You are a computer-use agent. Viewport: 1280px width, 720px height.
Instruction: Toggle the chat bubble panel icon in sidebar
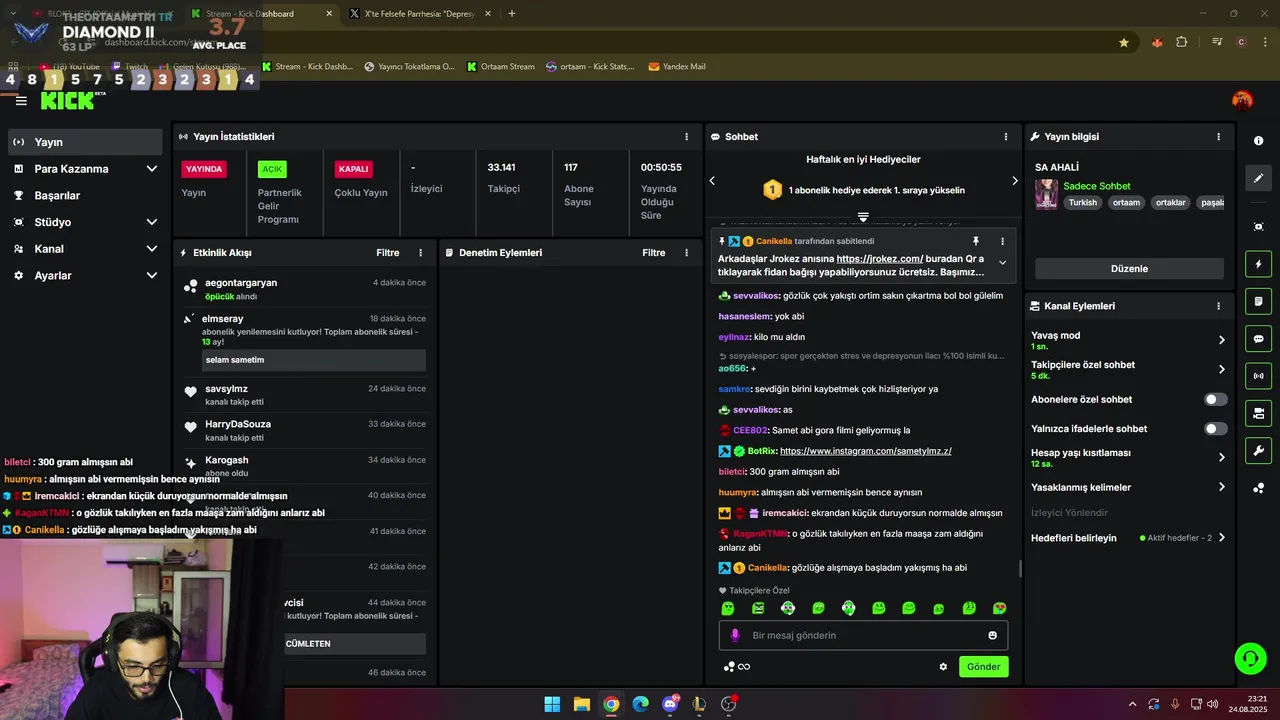pyautogui.click(x=1258, y=339)
